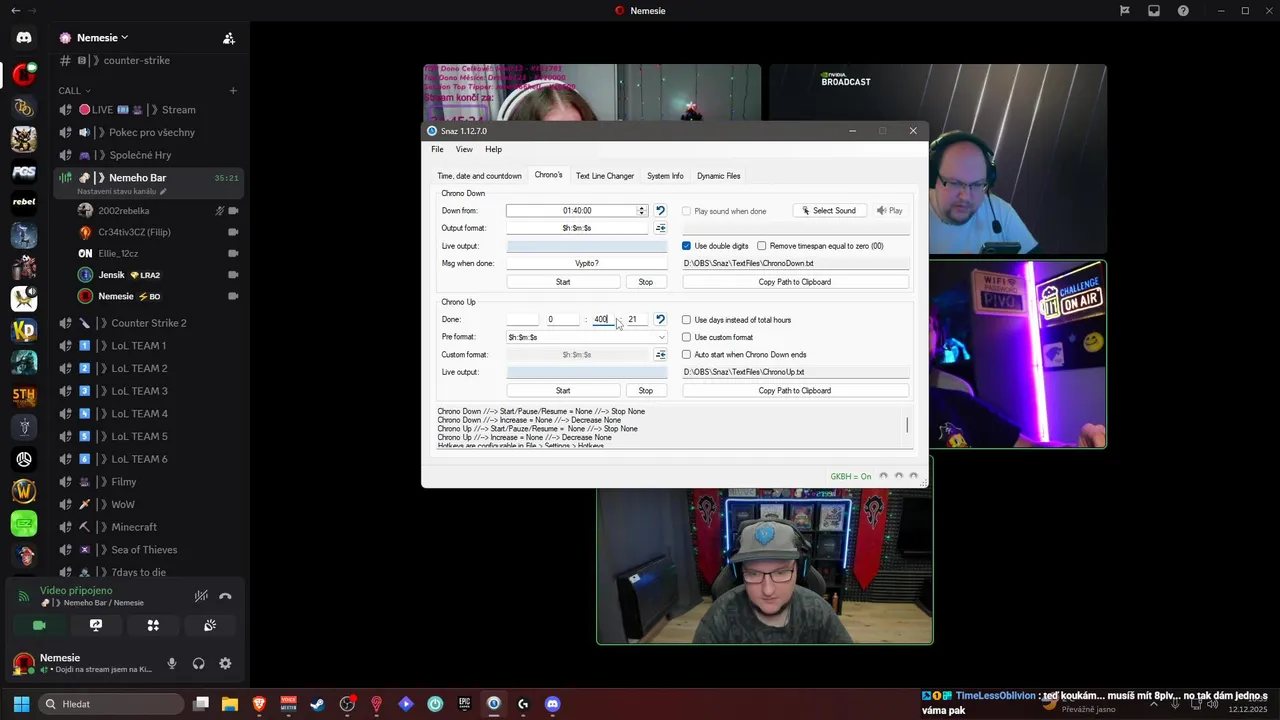Add a channel to the CALL category
The image size is (1280, 720).
(x=233, y=91)
